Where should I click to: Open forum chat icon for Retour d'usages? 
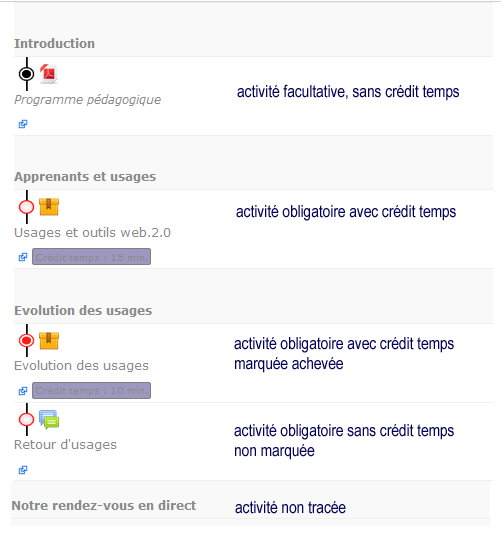[49, 420]
